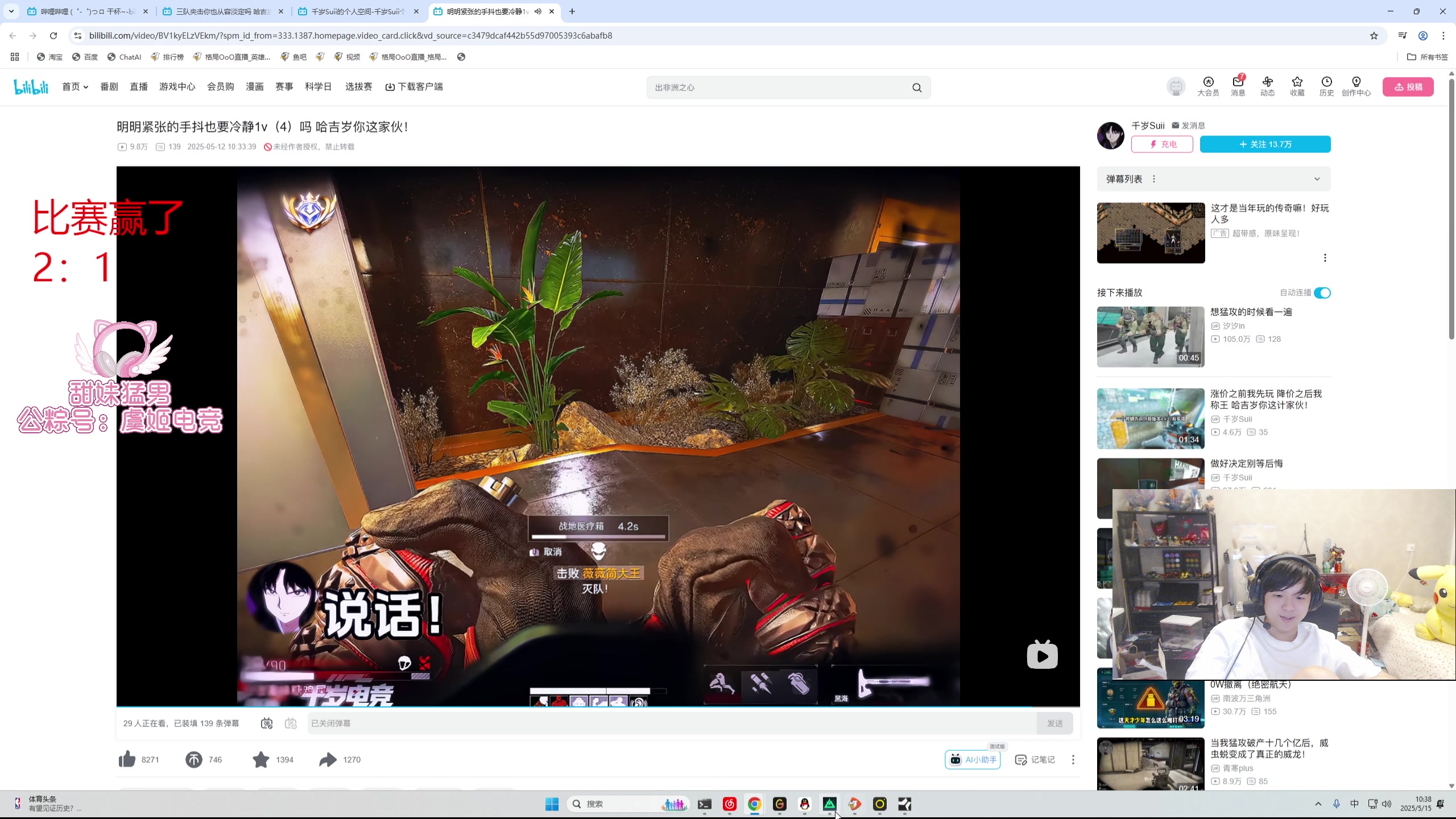Open 千岁Sui uploader avatar
This screenshot has width=1456, height=819.
click(x=1111, y=135)
